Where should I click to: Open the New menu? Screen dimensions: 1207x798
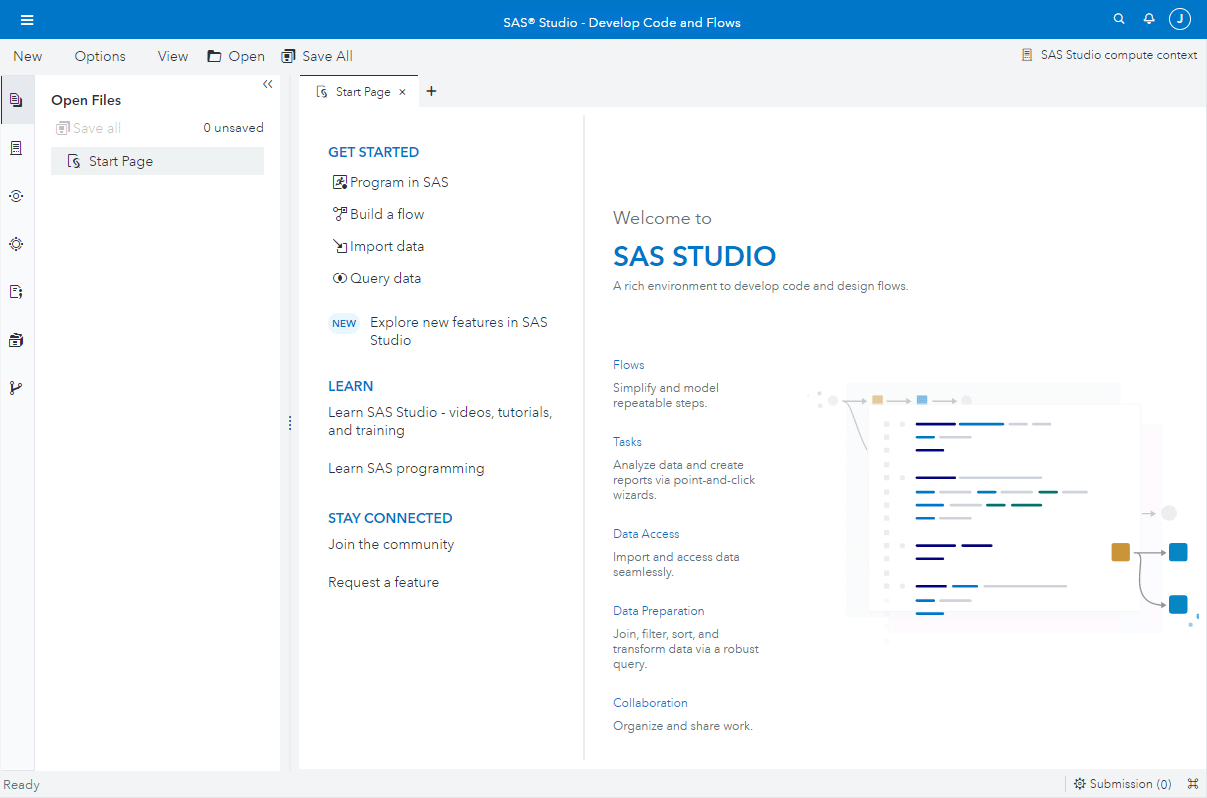(28, 56)
